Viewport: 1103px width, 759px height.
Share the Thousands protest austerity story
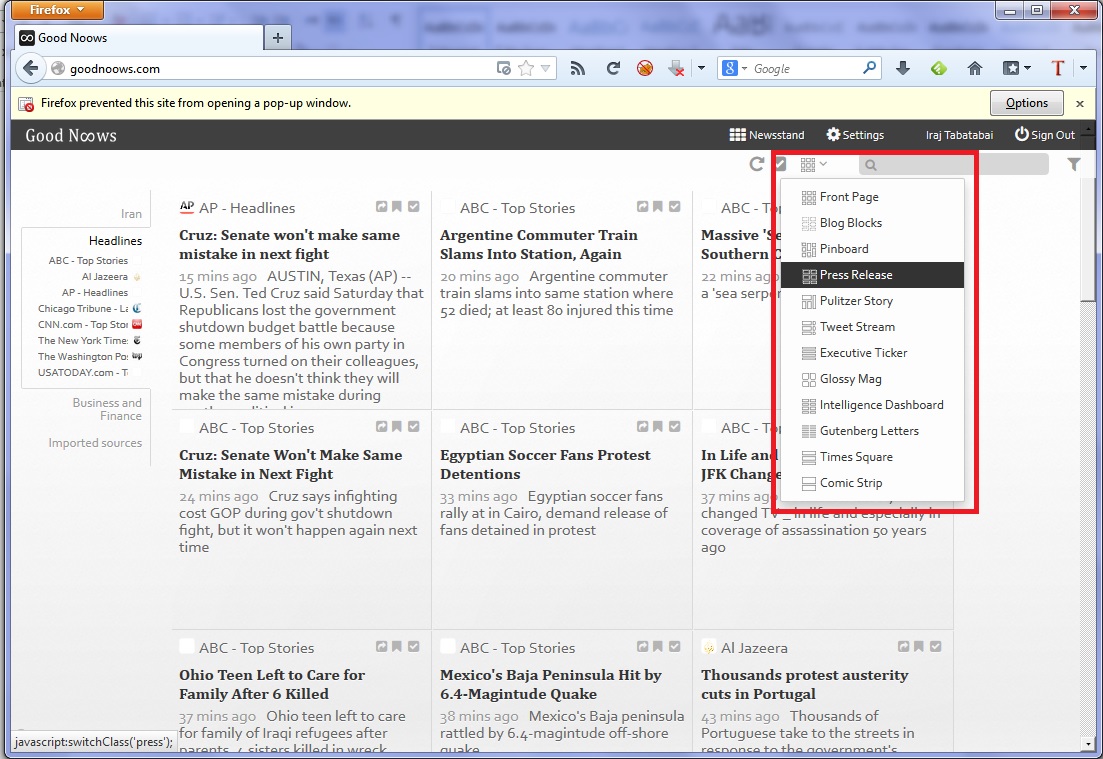click(x=903, y=646)
